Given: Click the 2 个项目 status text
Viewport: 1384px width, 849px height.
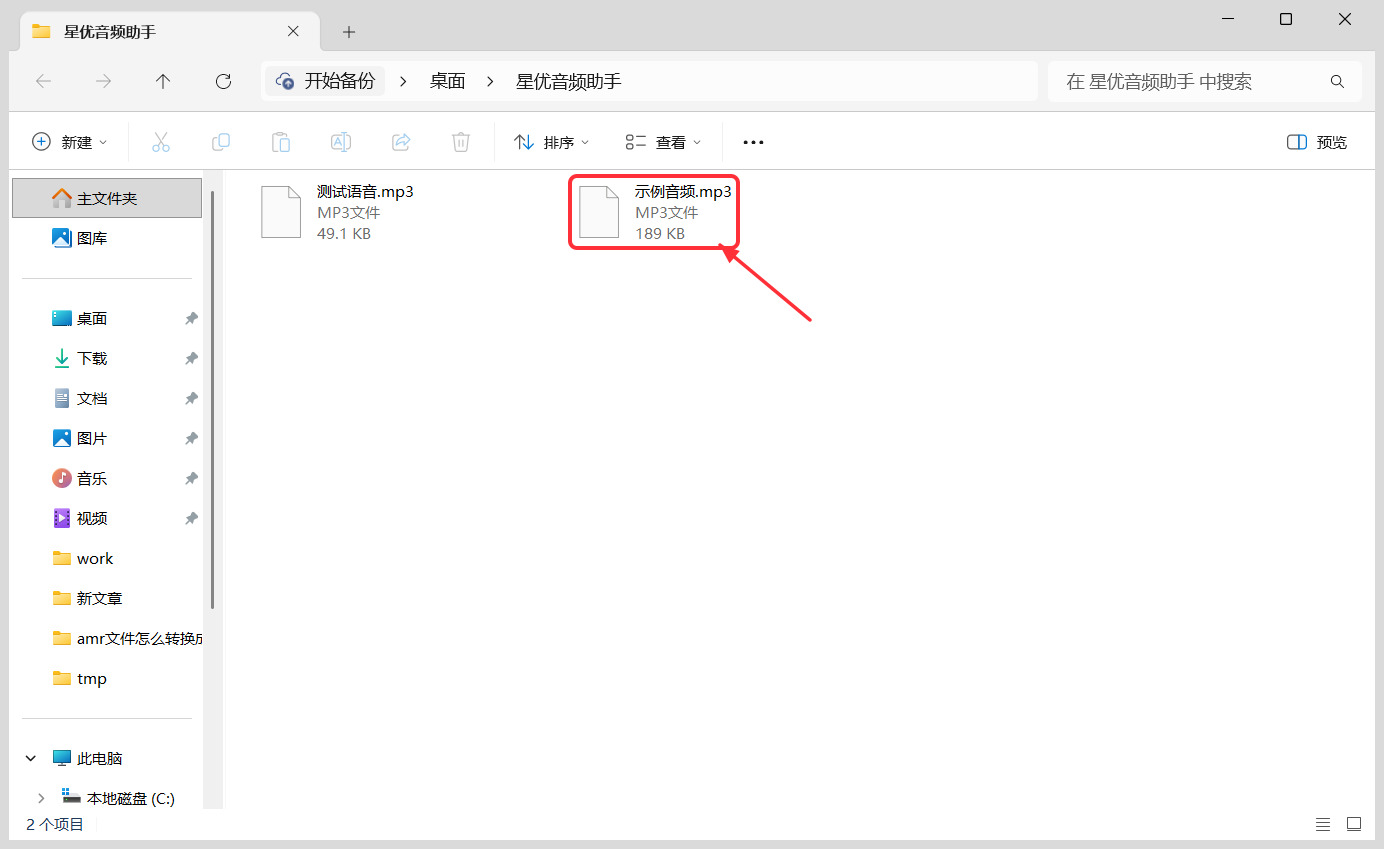Looking at the screenshot, I should tap(55, 825).
